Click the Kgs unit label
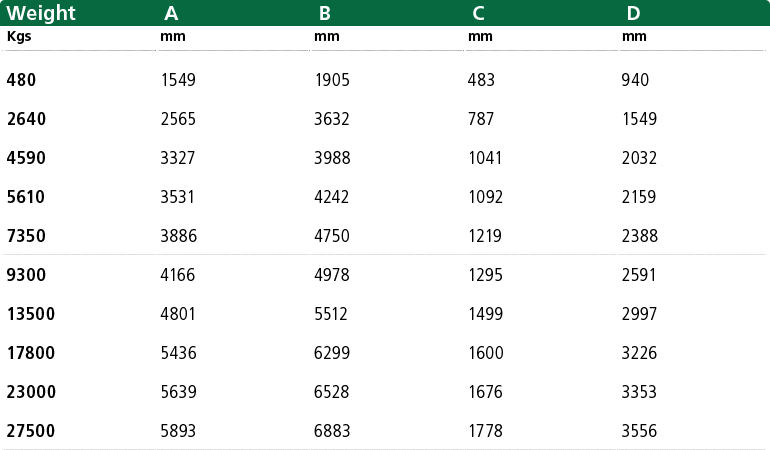 pos(19,37)
